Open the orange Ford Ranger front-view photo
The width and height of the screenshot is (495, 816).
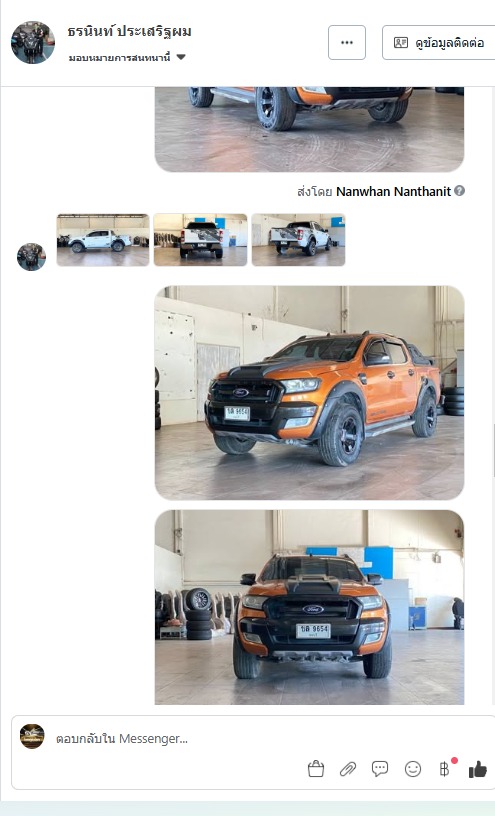point(309,607)
